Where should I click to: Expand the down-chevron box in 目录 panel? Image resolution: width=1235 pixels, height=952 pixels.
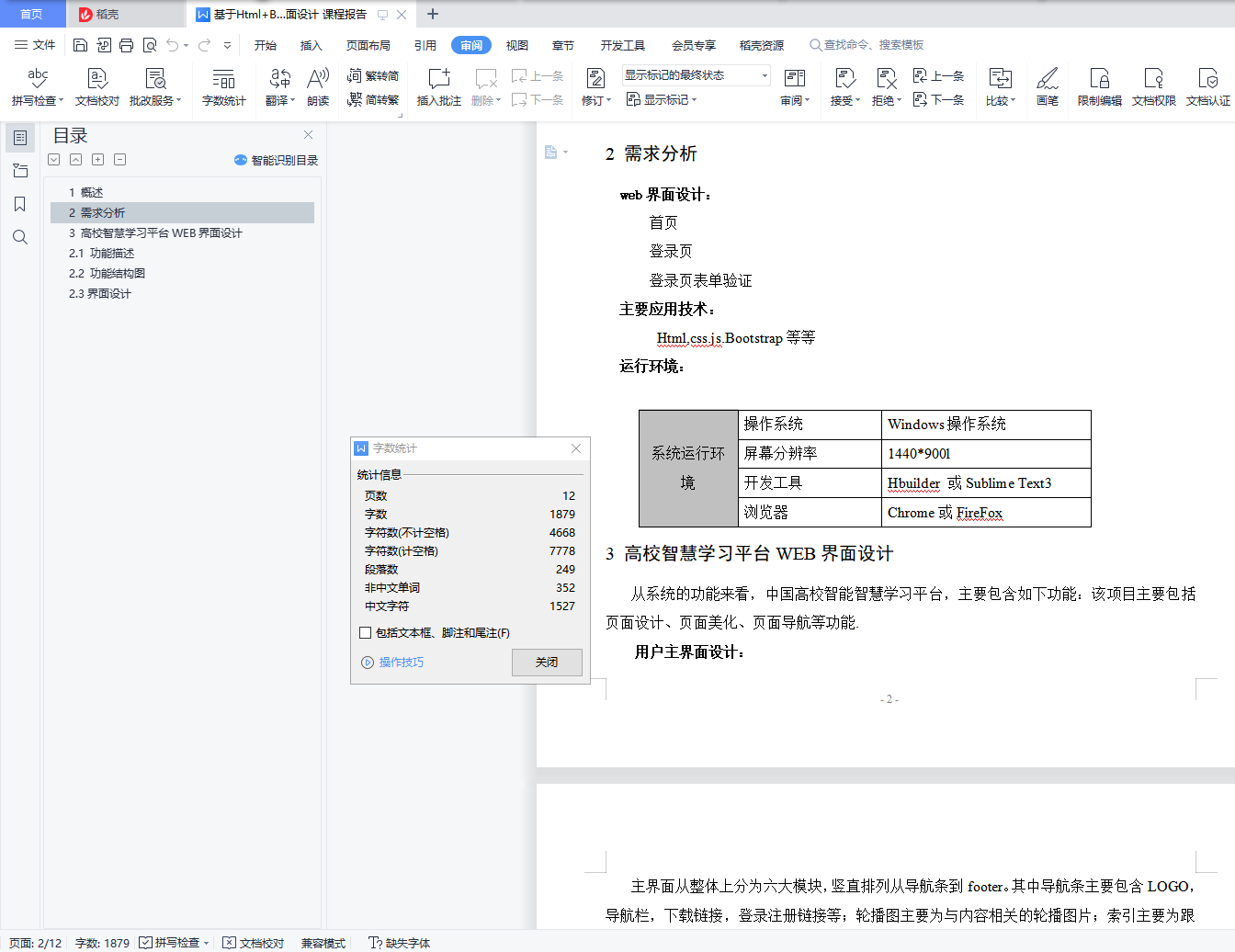pos(54,160)
